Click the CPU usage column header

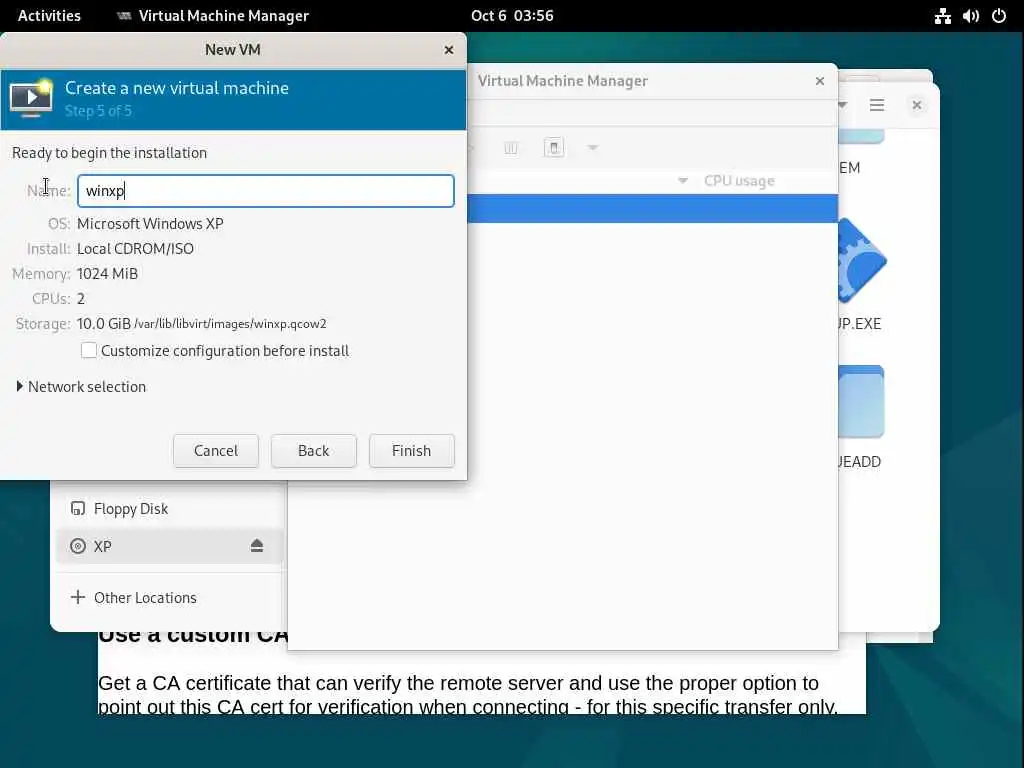coord(739,181)
